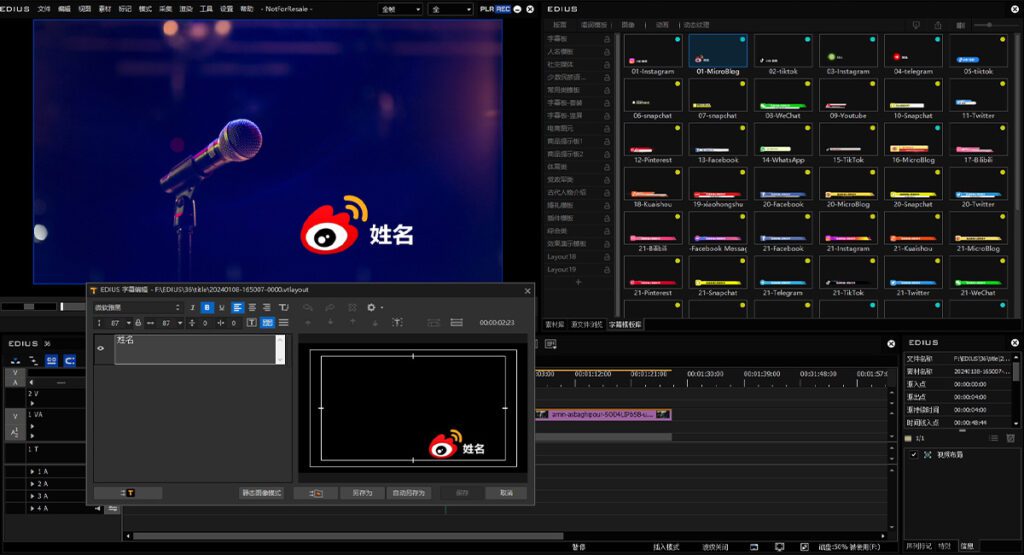Click the Layout18 category lock icon
The height and width of the screenshot is (555, 1024).
[x=607, y=257]
